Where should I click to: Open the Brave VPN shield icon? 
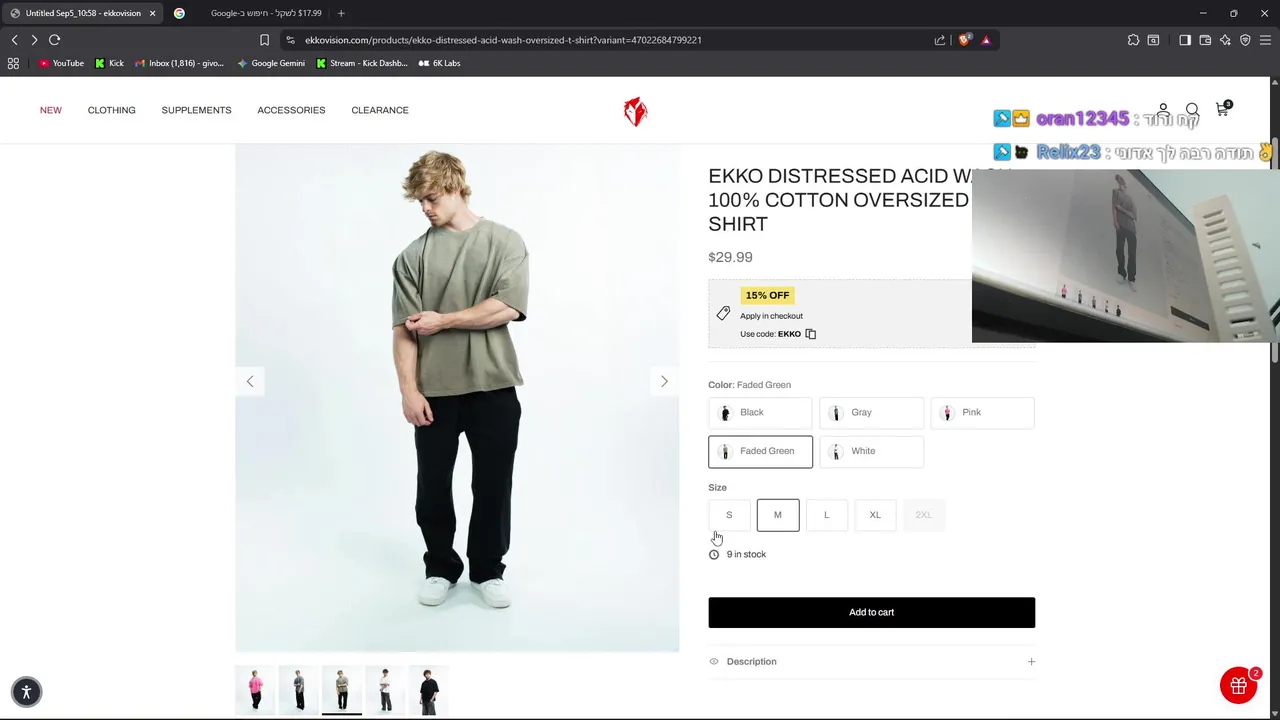tap(1245, 40)
